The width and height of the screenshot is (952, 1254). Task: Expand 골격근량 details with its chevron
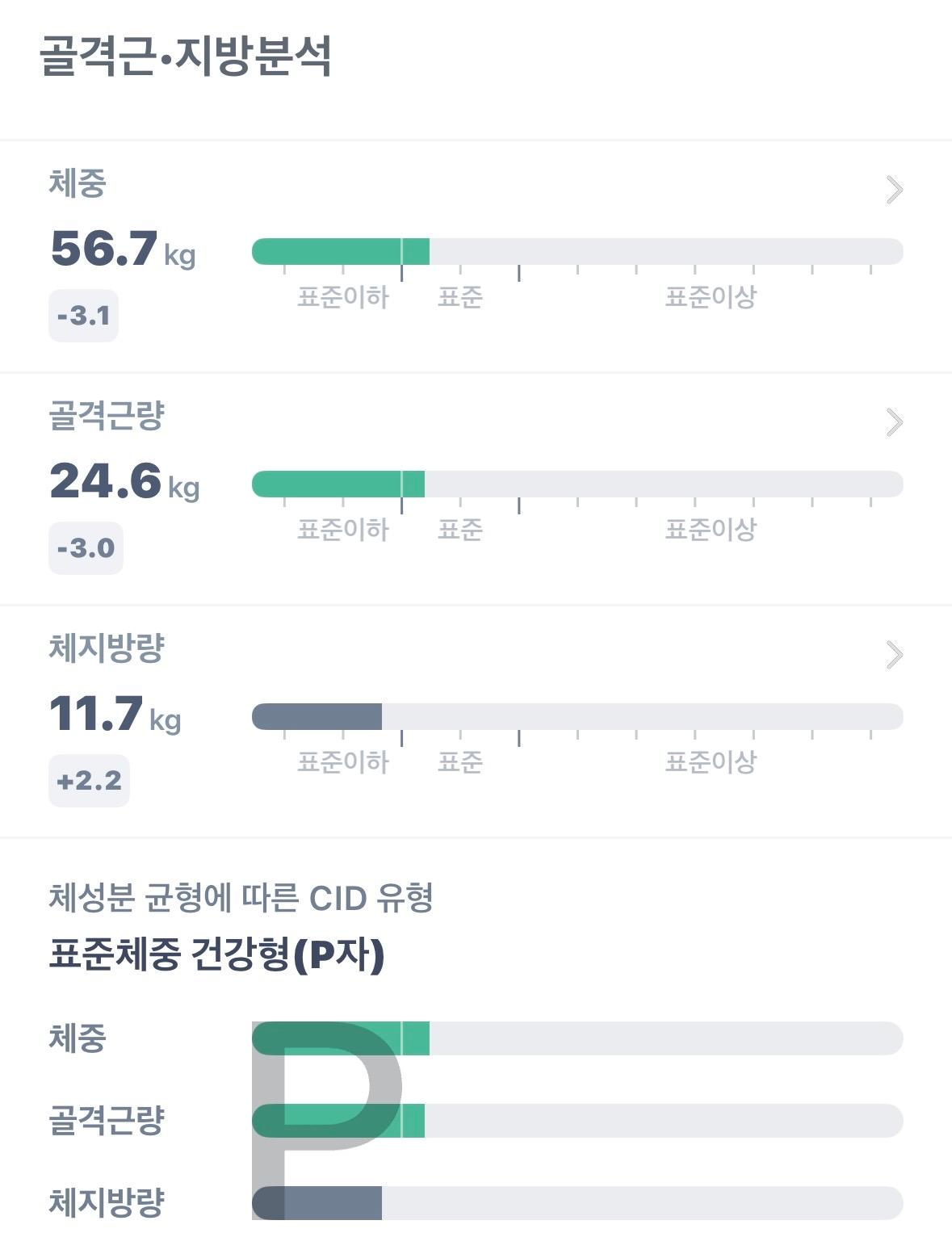(x=894, y=422)
